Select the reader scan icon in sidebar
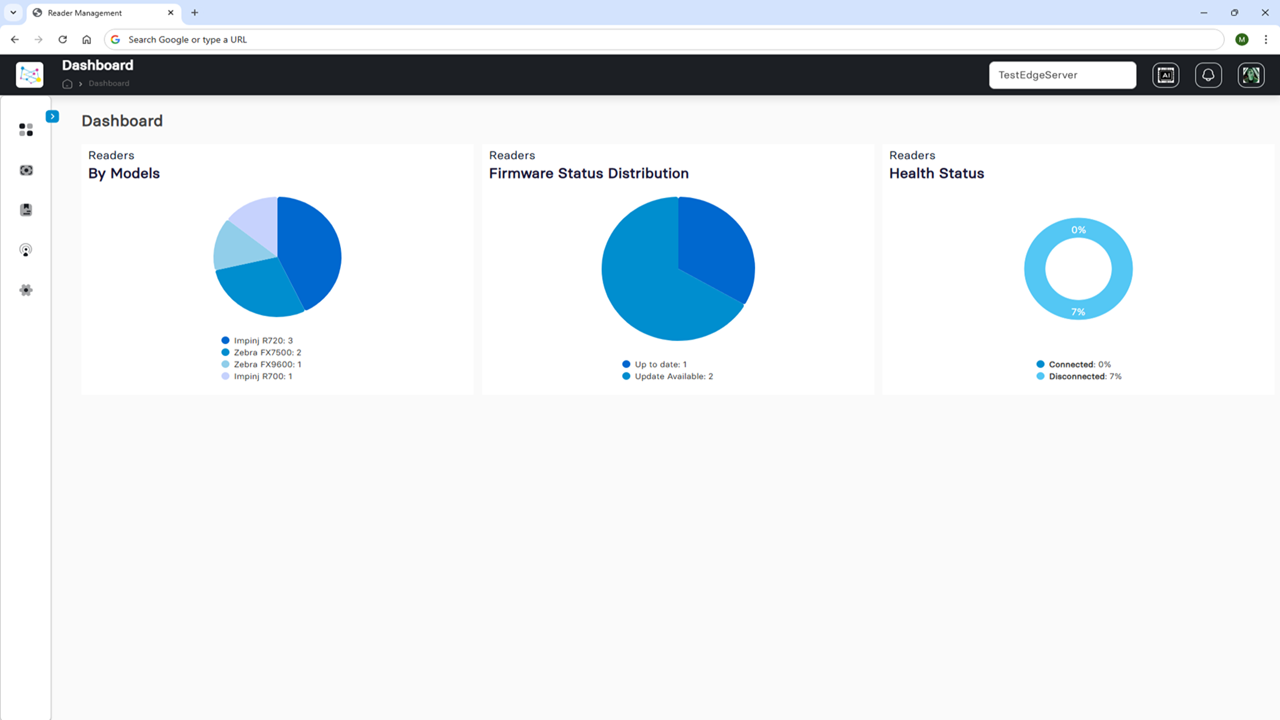The image size is (1280, 720). coord(26,170)
